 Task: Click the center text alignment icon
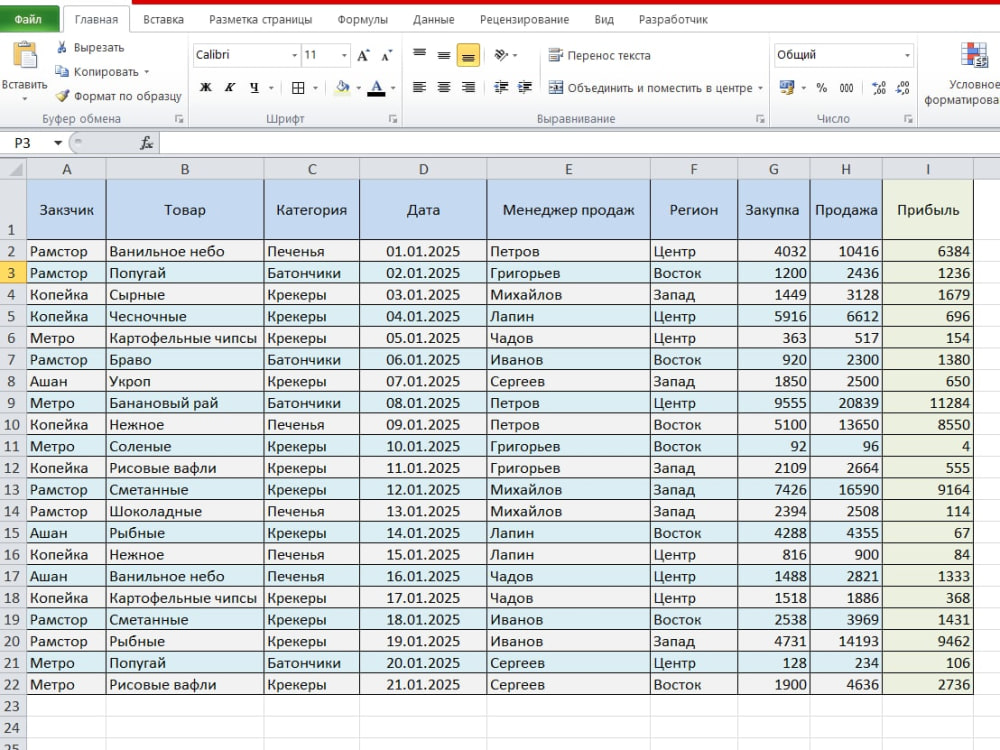pos(444,87)
